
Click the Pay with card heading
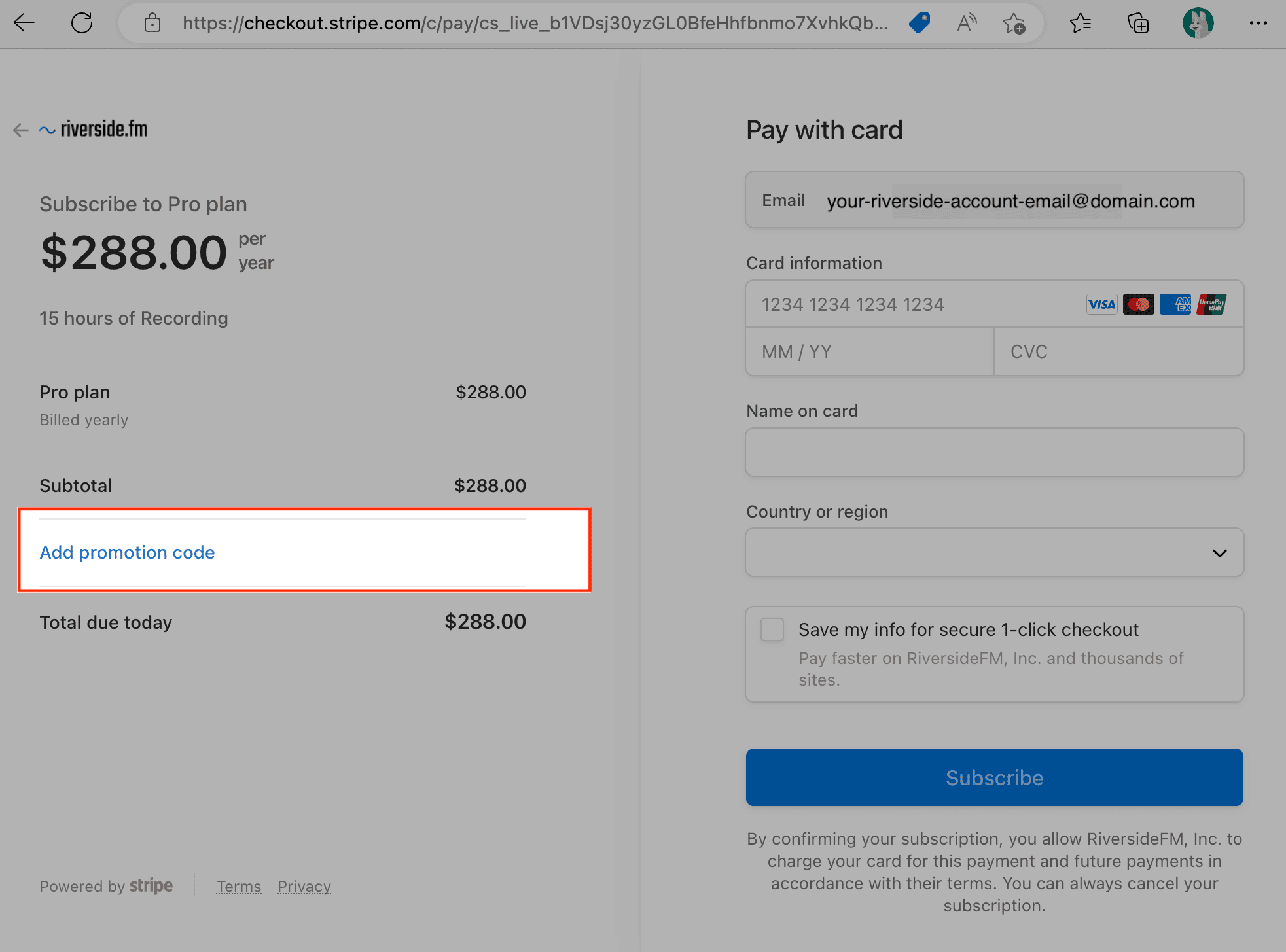click(x=824, y=130)
